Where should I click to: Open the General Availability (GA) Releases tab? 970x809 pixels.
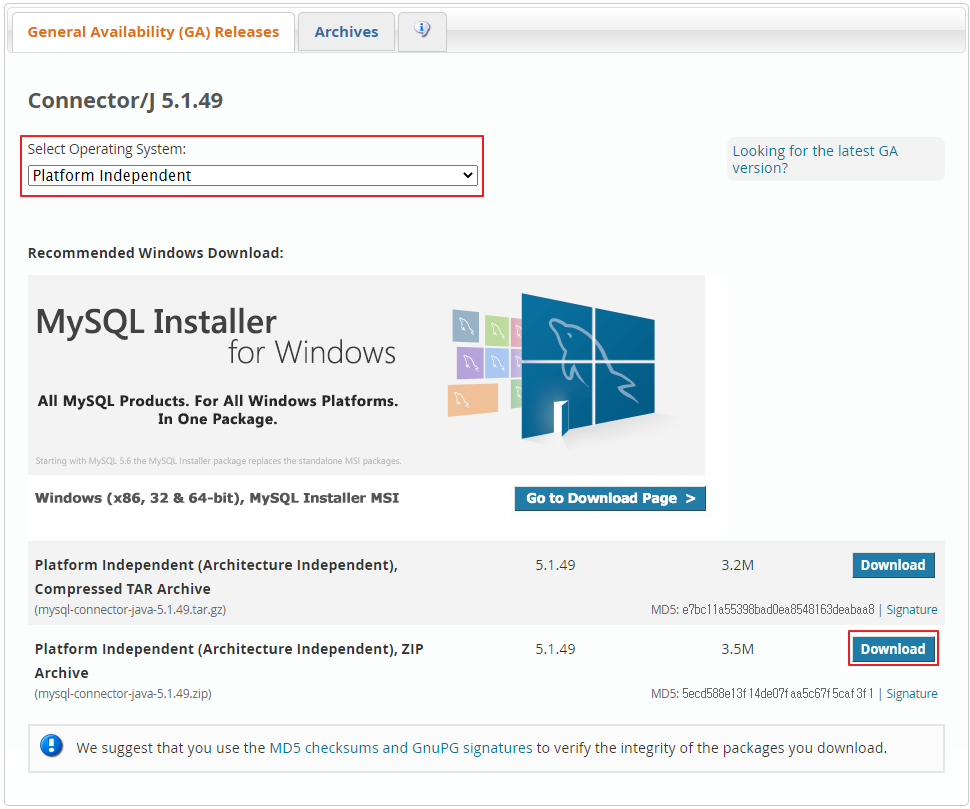click(x=153, y=32)
